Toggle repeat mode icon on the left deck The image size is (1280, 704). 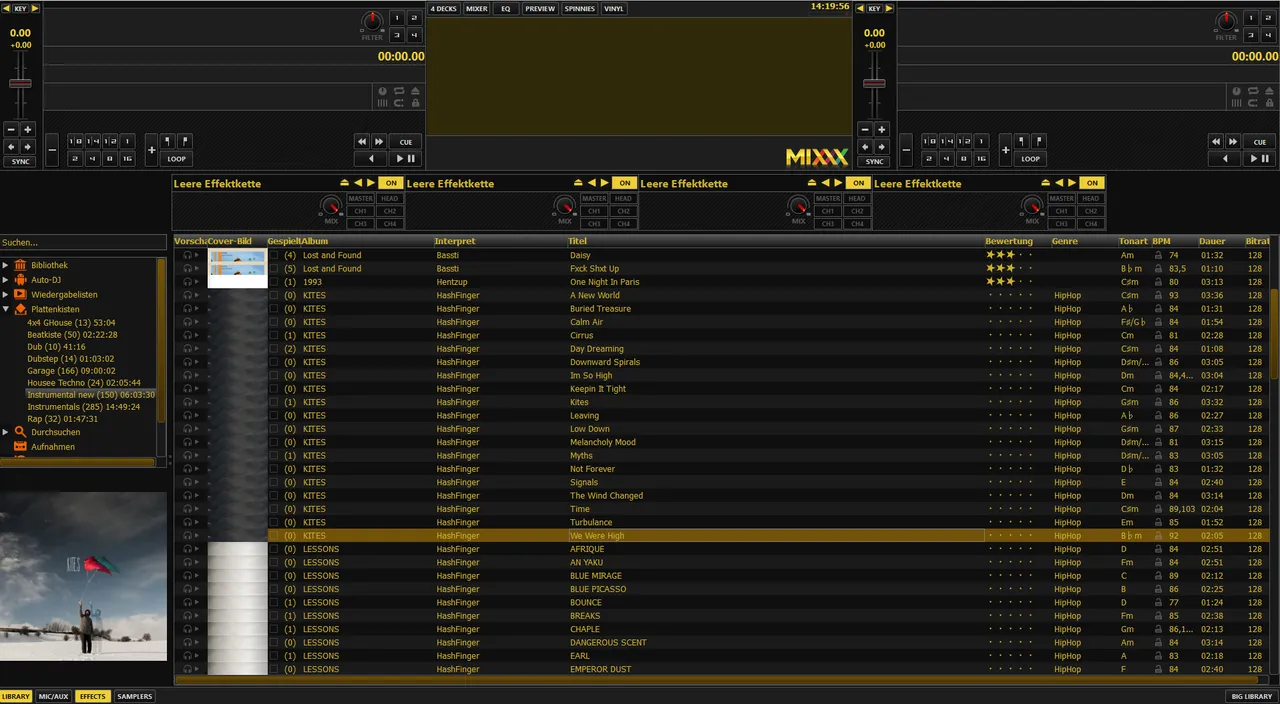399,91
